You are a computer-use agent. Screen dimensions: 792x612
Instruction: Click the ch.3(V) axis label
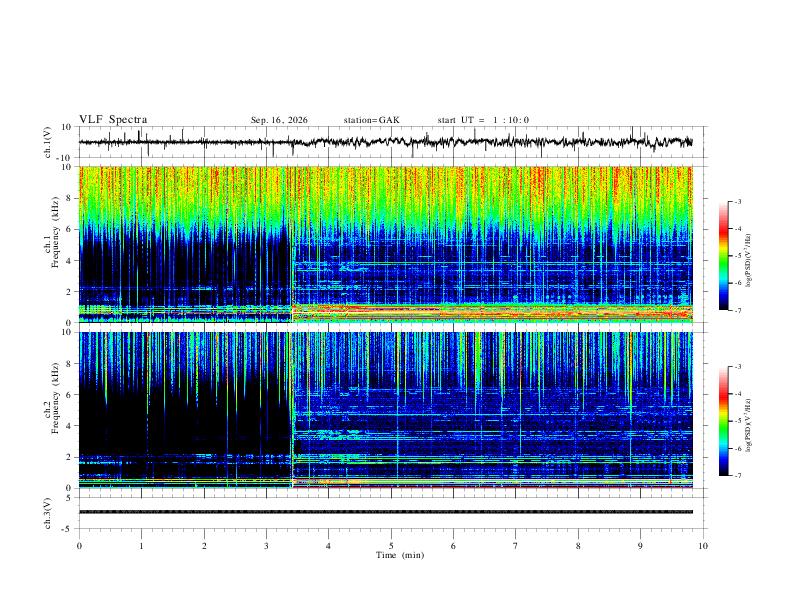coord(48,514)
